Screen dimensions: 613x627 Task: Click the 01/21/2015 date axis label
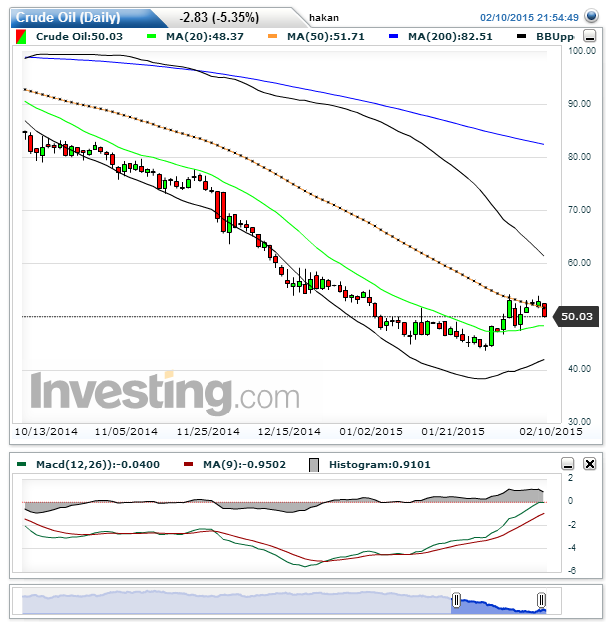453,432
